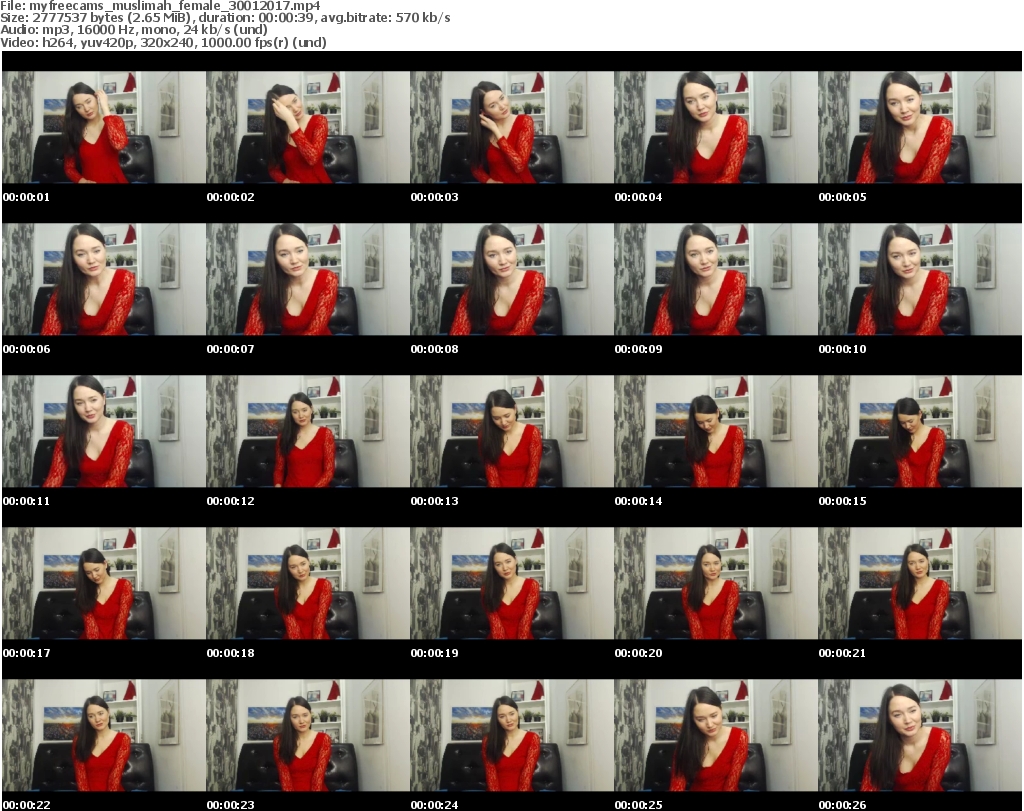
Task: Select the thumbnail frame at 00:00:14
Action: (715, 431)
